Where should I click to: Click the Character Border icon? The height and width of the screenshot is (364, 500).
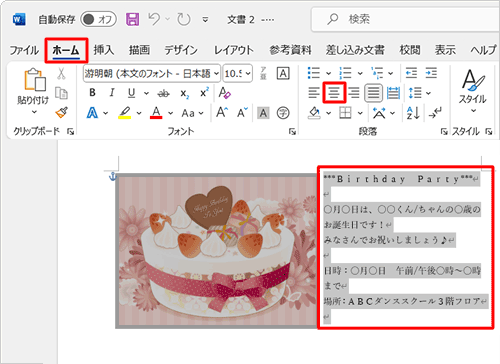coord(283,73)
